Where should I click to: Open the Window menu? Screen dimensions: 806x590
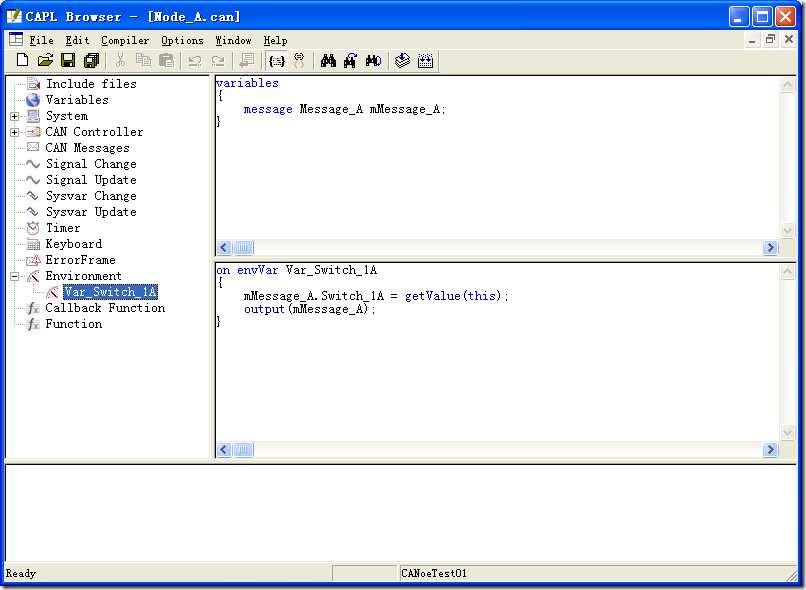pos(233,40)
